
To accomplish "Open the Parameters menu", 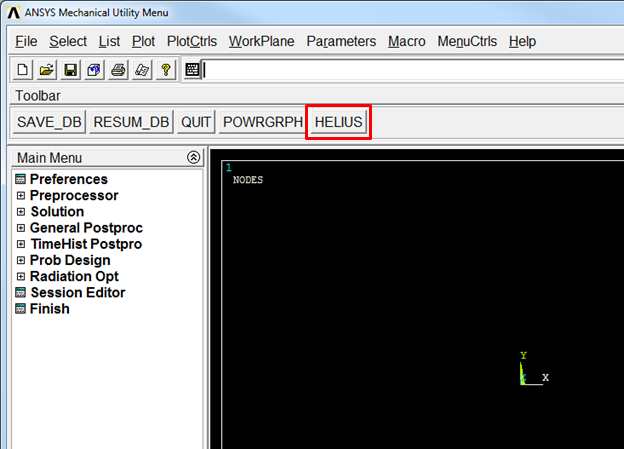I will coord(341,41).
